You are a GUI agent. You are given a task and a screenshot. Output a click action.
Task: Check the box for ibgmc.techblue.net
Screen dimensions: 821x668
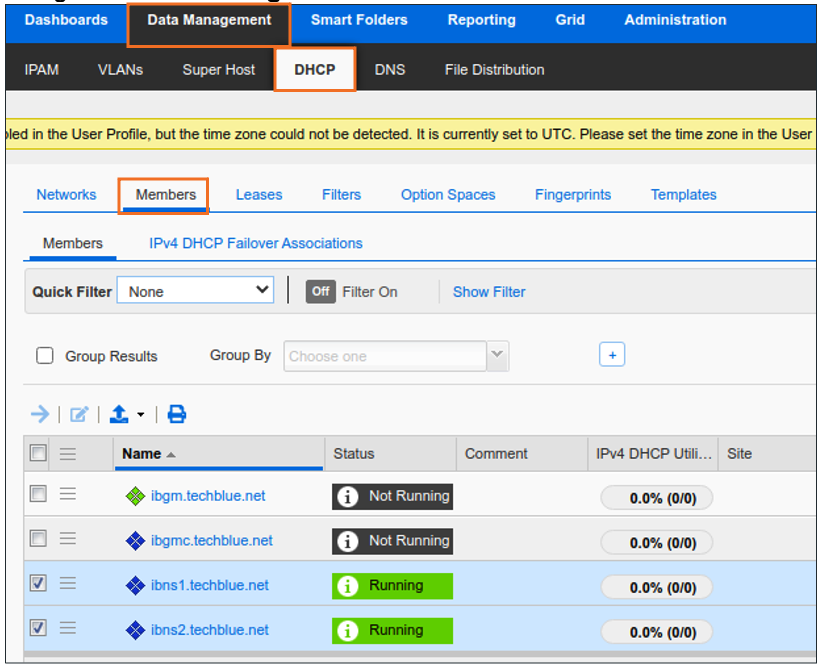point(38,539)
